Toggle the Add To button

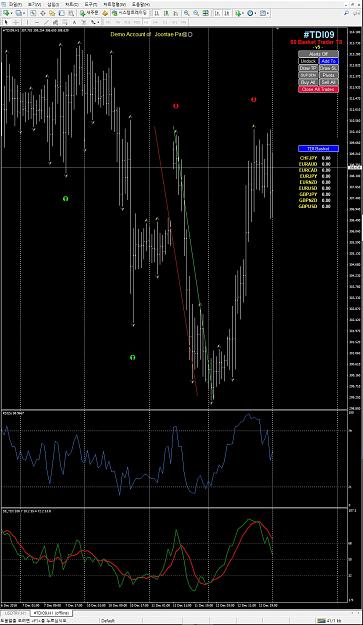pos(329,61)
